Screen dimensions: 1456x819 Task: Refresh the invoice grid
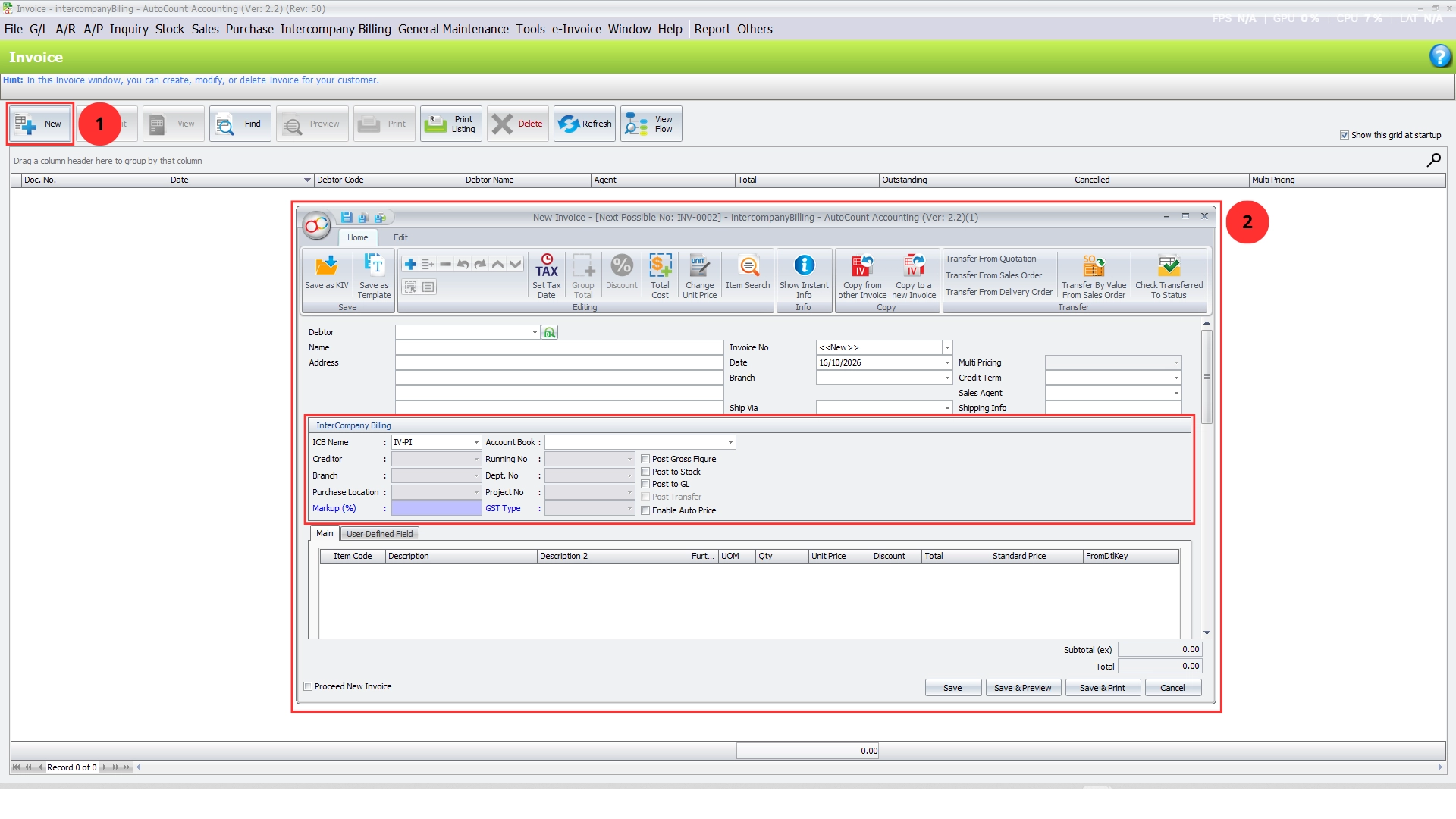585,124
